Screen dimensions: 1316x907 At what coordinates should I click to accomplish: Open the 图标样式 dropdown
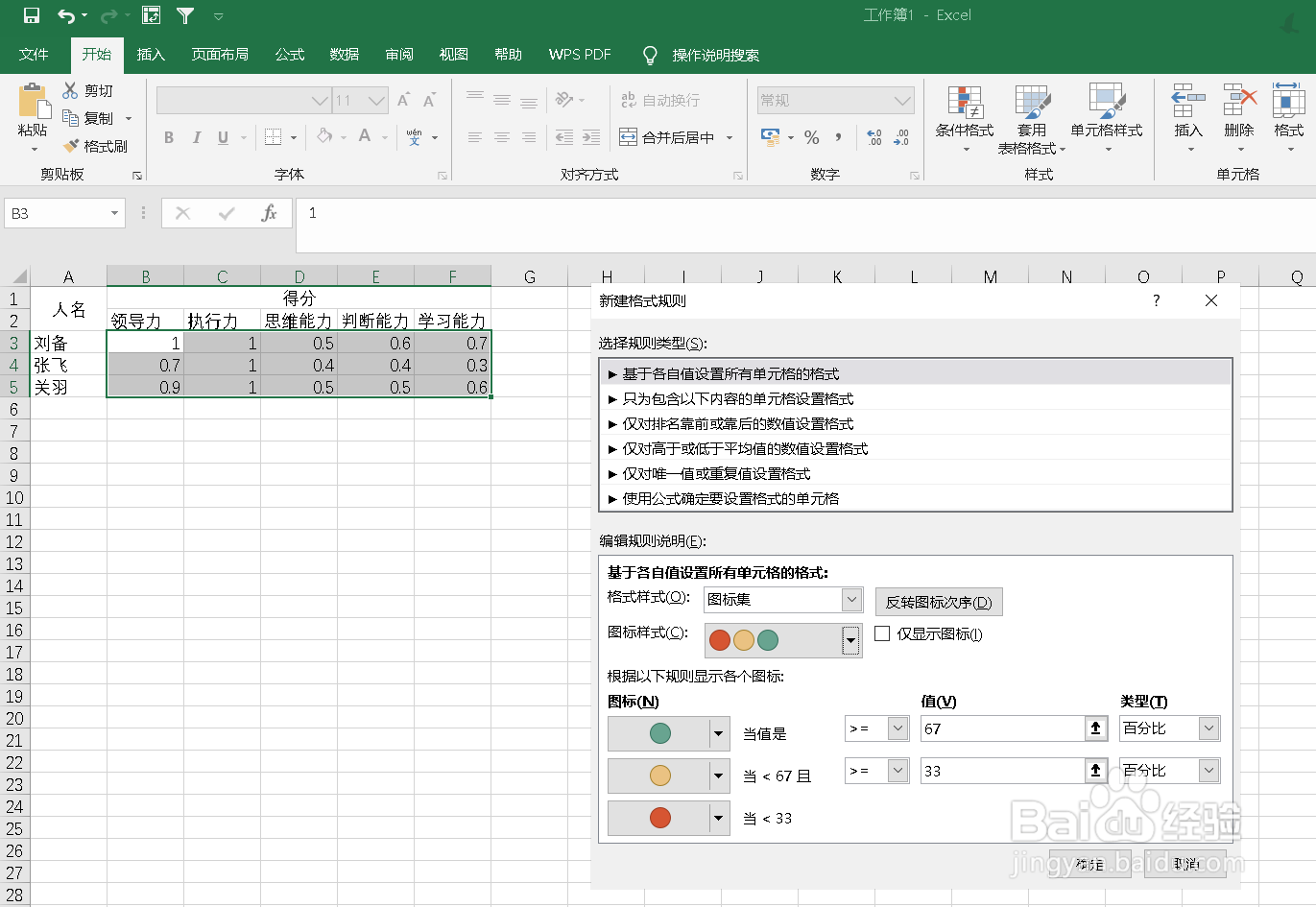pyautogui.click(x=849, y=640)
